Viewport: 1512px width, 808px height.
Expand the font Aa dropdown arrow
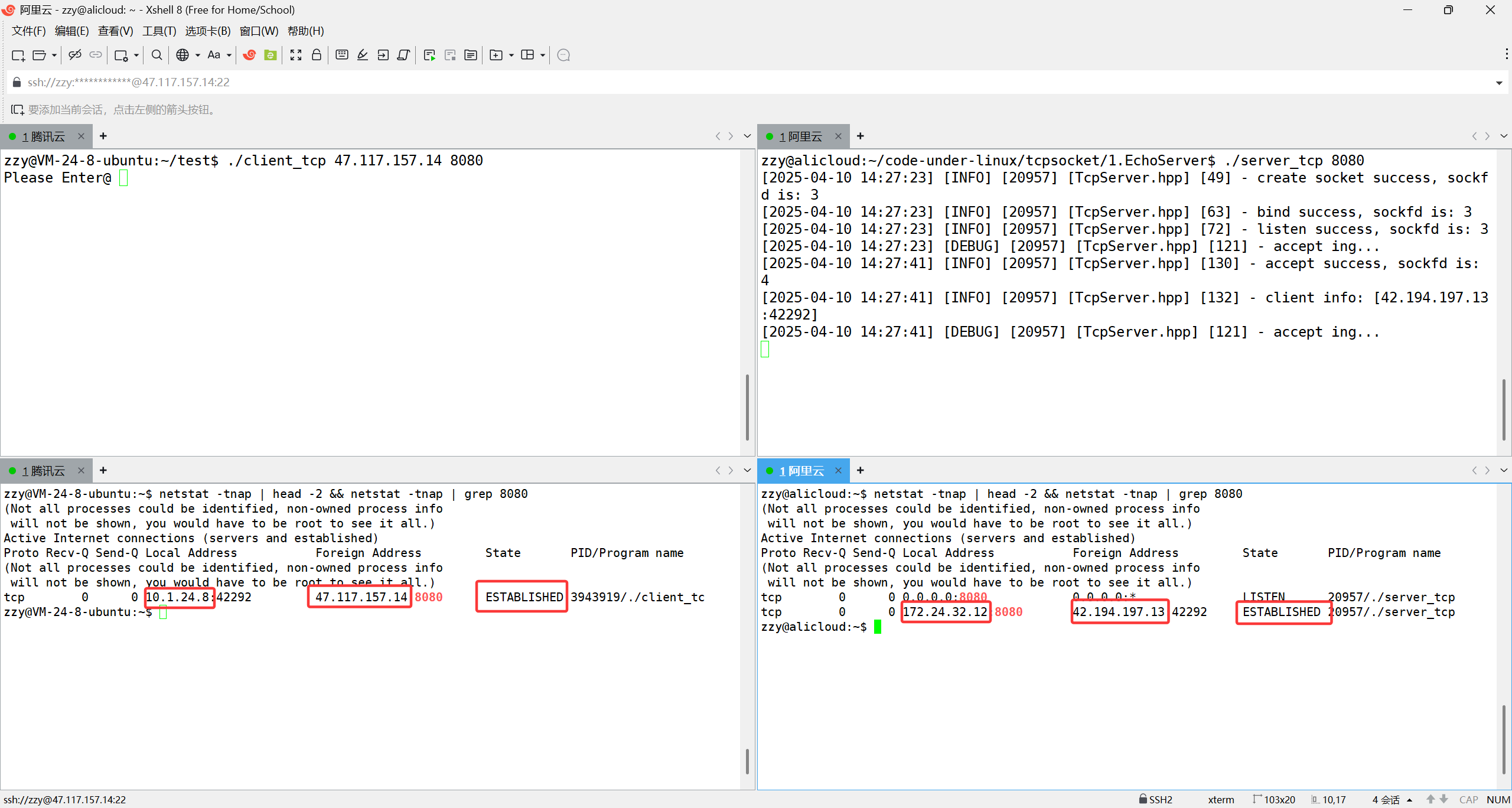(229, 55)
